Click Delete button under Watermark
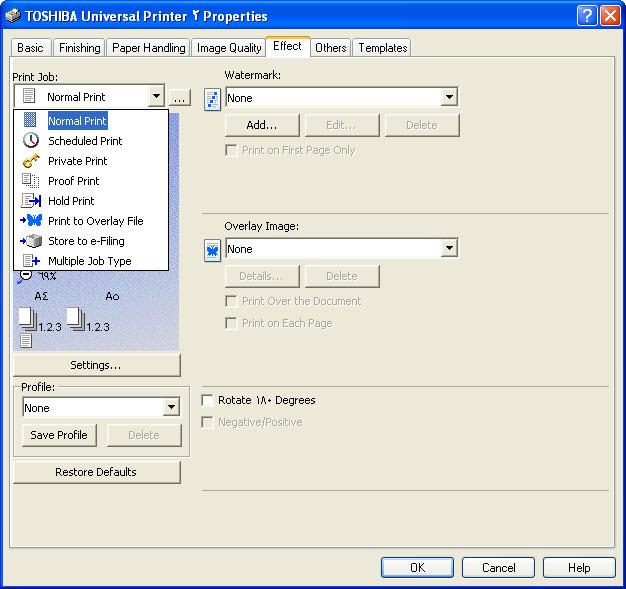 click(422, 125)
